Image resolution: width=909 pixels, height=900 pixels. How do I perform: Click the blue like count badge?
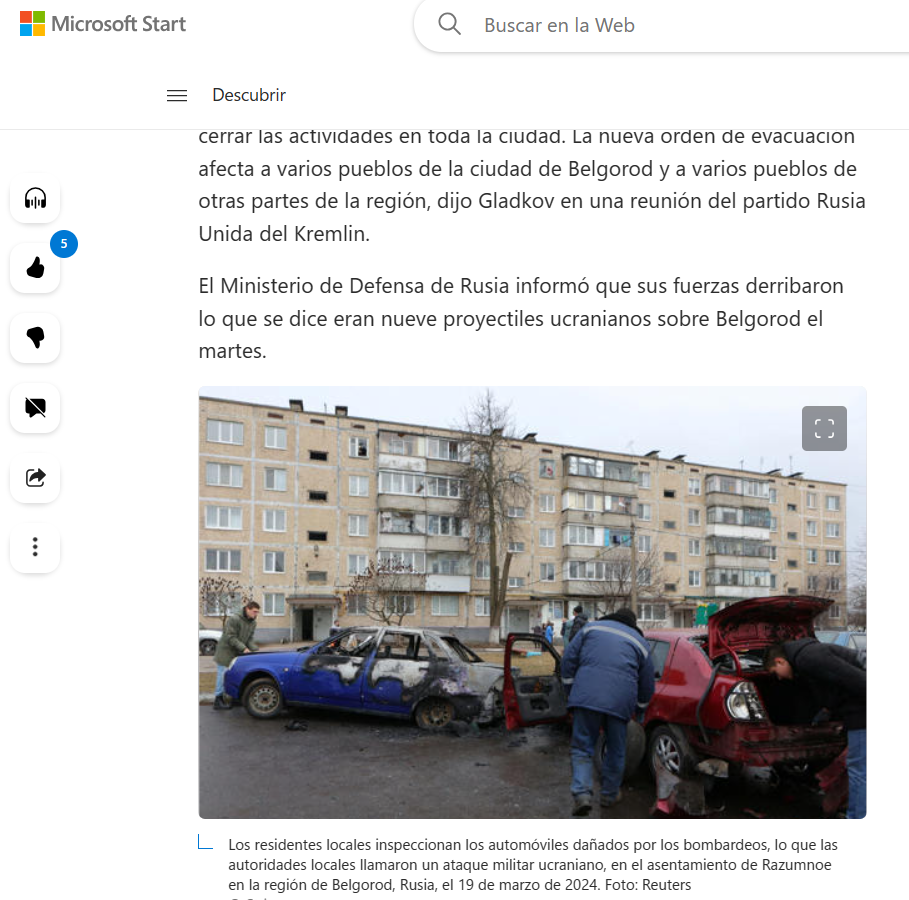pos(64,244)
